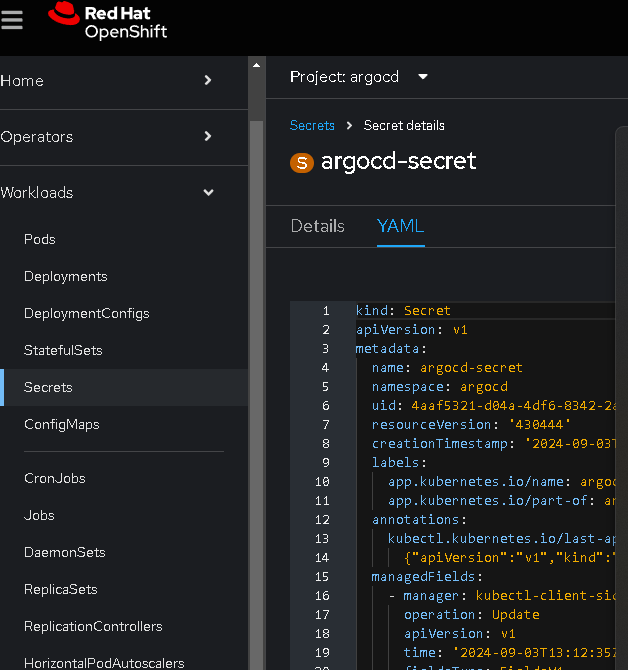Click the 'annotations:' YAML line
This screenshot has height=670, width=628.
click(x=419, y=520)
